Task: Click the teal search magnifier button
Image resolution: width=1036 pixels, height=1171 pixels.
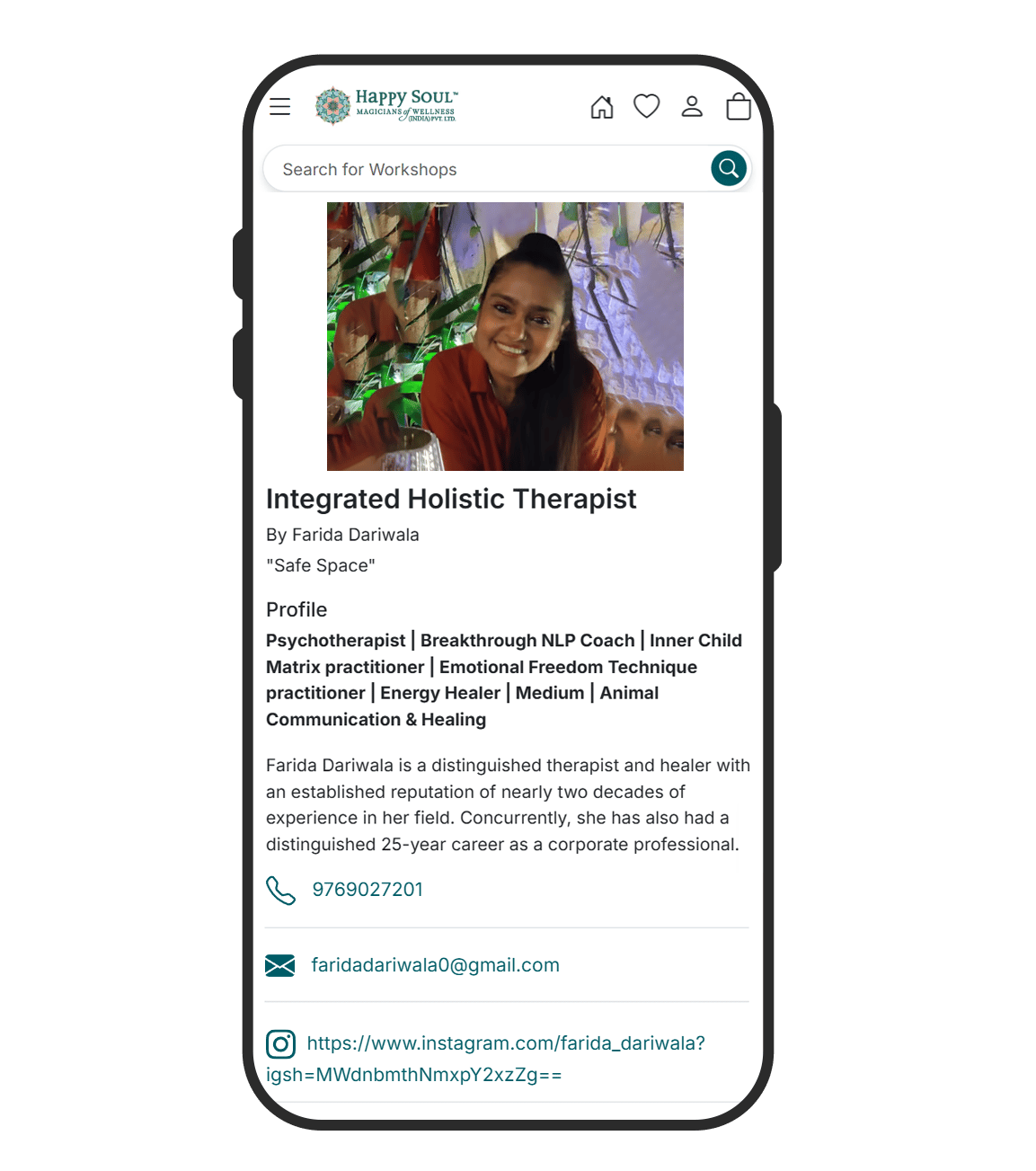Action: point(729,168)
